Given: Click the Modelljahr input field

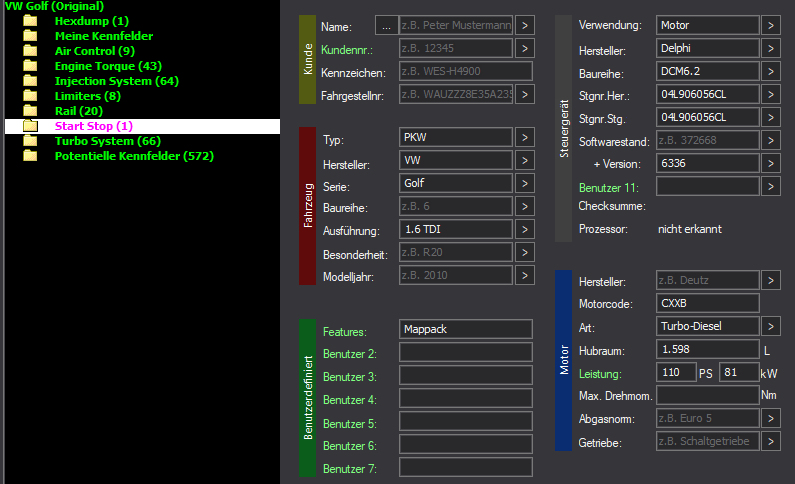Looking at the screenshot, I should click(x=456, y=276).
